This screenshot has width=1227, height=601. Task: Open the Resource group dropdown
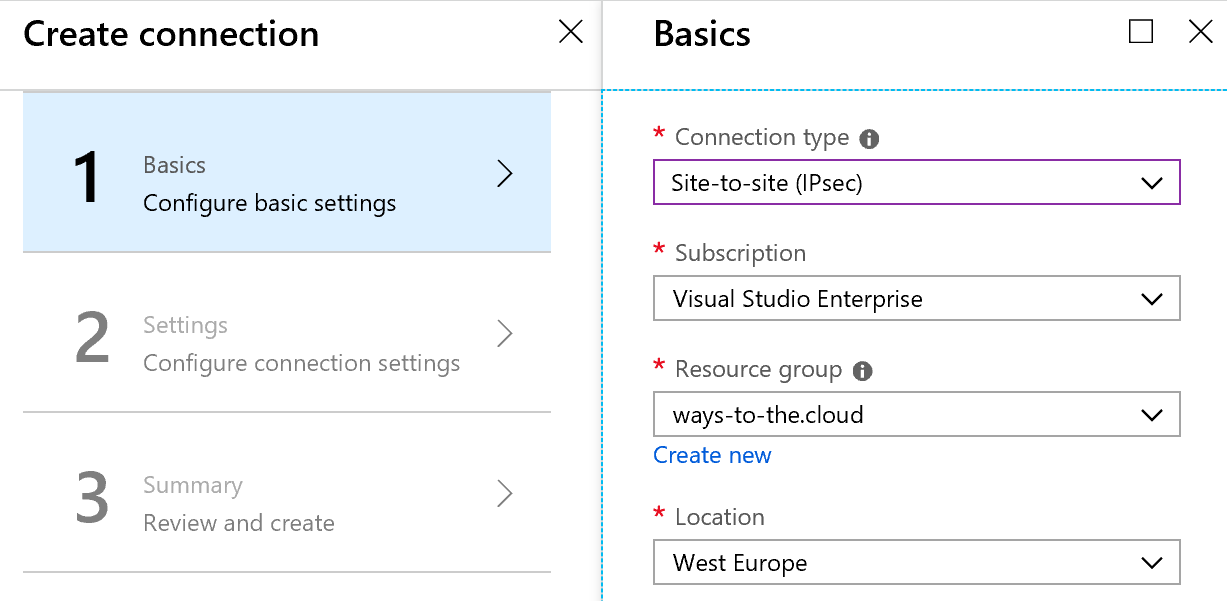pos(915,415)
